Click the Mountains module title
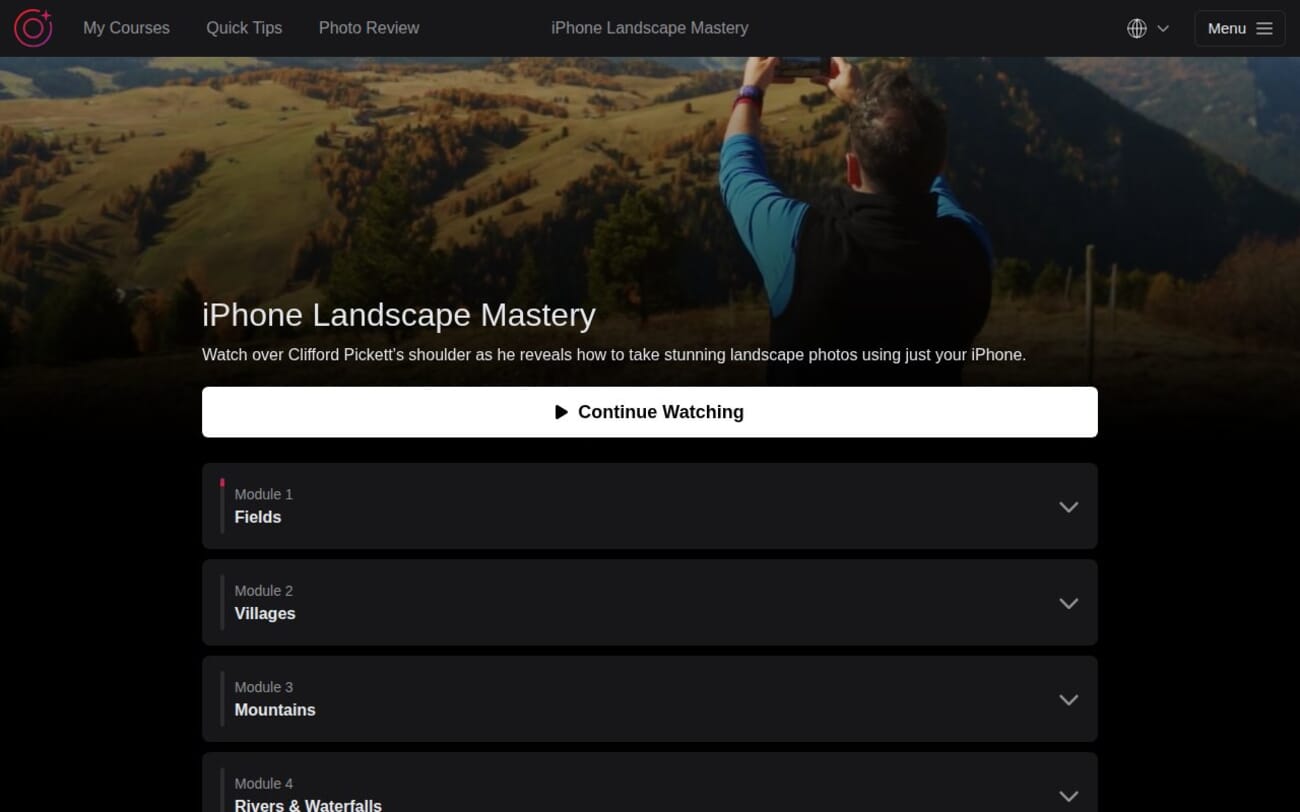The width and height of the screenshot is (1300, 812). pos(275,710)
